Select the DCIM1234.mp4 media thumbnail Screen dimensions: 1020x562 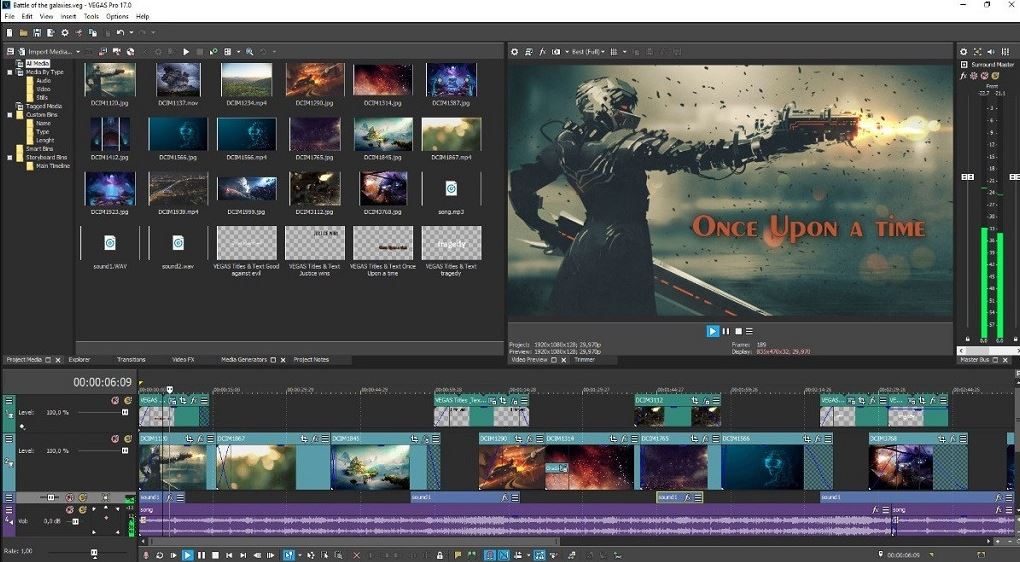tap(246, 81)
